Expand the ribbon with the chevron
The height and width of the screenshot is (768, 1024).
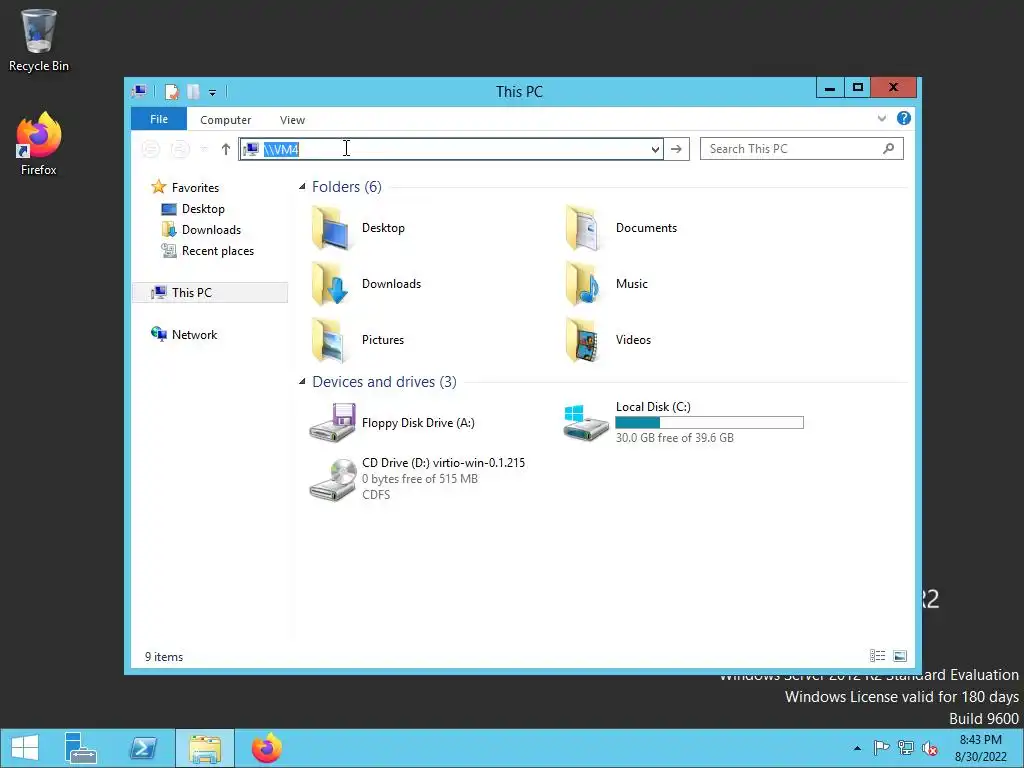pyautogui.click(x=882, y=118)
